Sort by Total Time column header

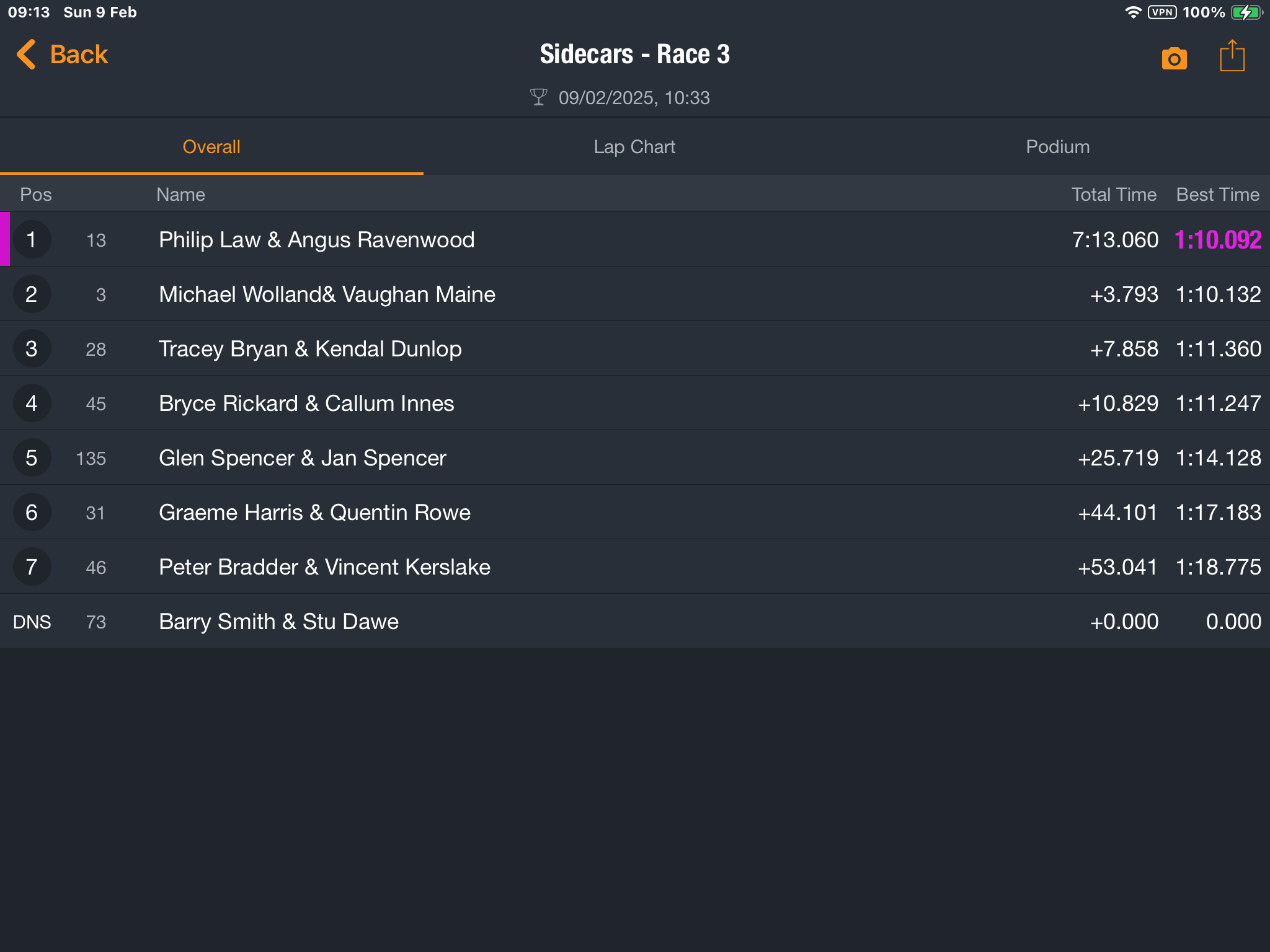tap(1114, 195)
